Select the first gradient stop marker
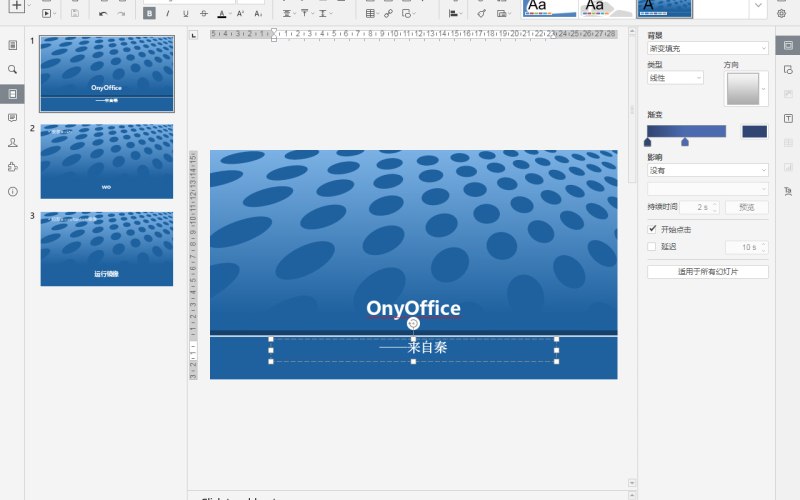 point(647,142)
